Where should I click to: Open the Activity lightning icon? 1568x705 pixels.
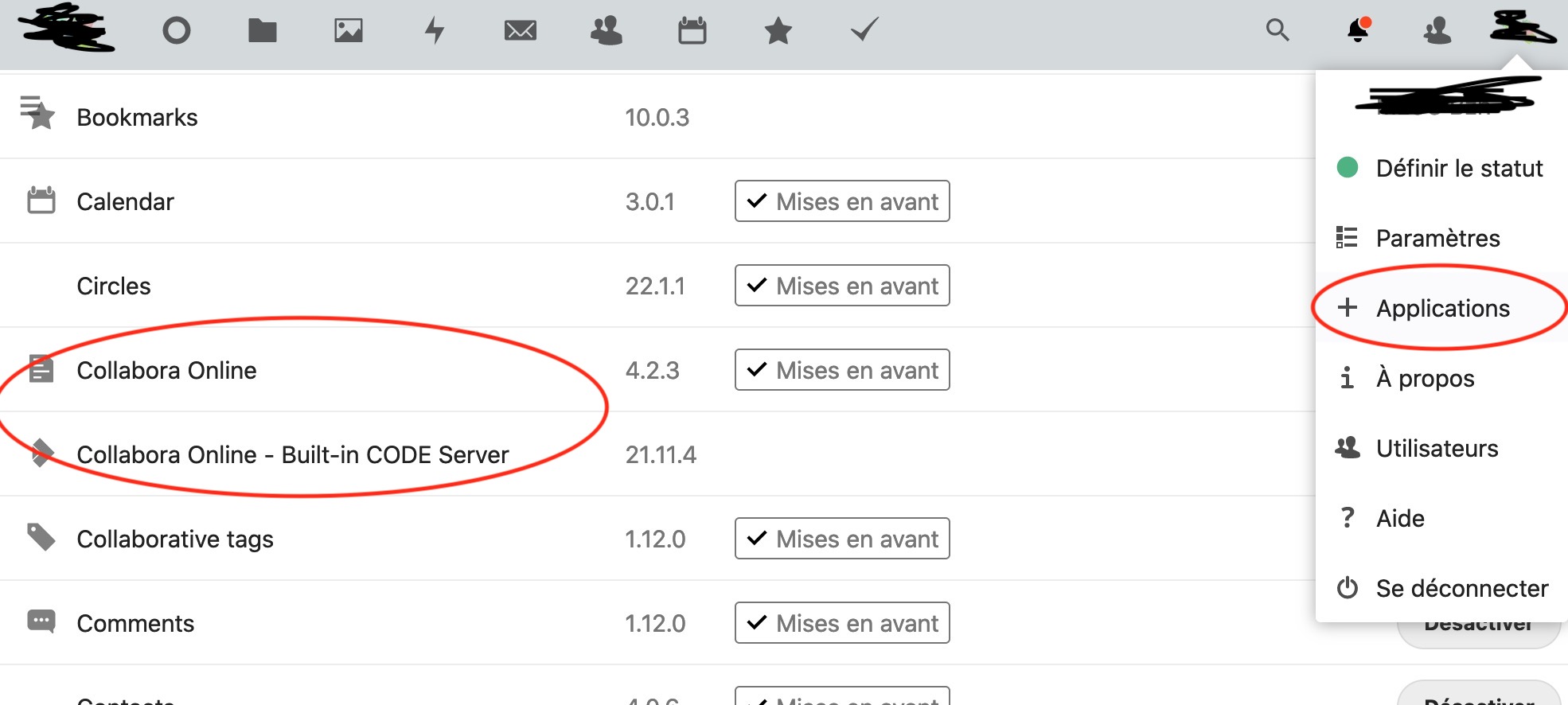click(434, 31)
